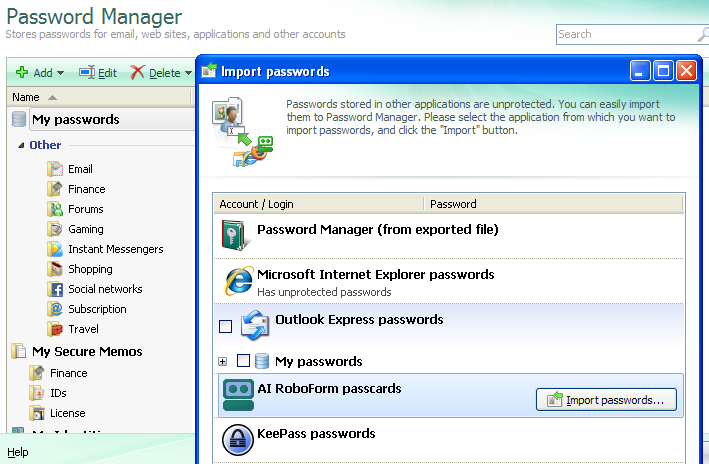Select the Instant Messengers label
Viewport: 709px width, 464px height.
[116, 249]
